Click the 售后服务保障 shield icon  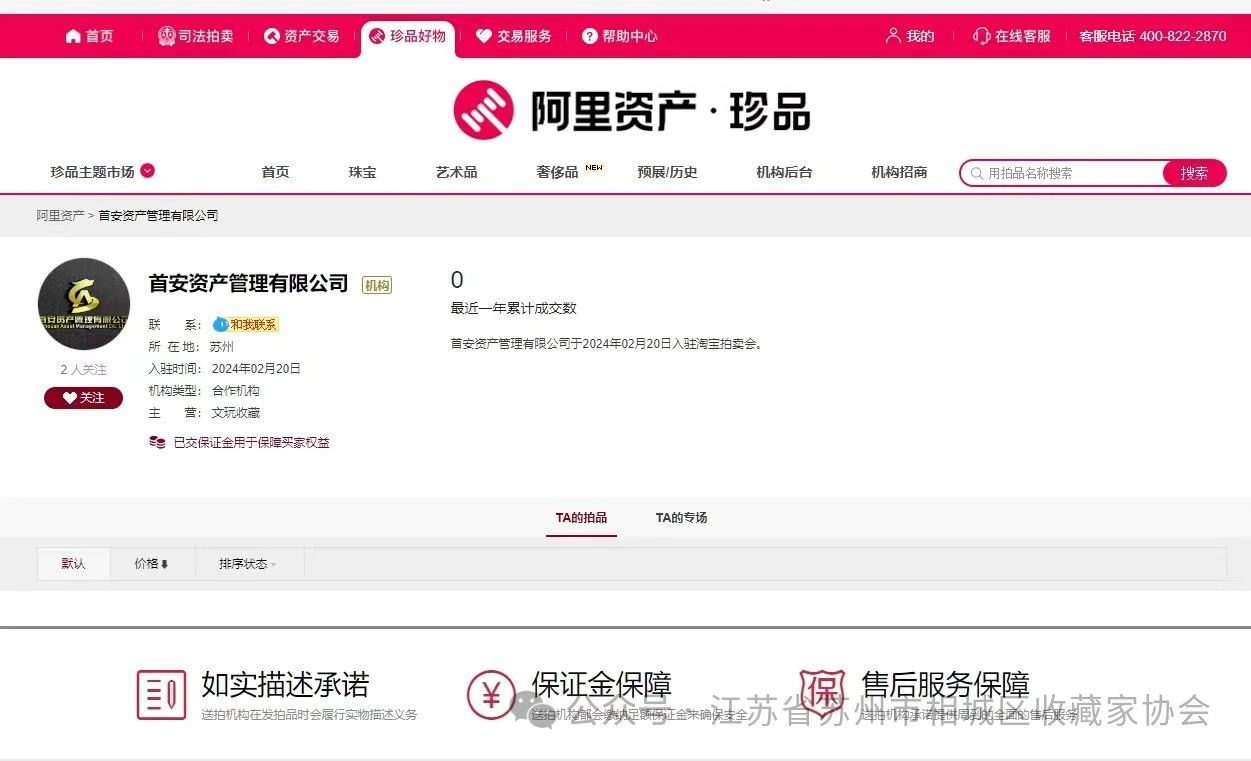coord(822,693)
